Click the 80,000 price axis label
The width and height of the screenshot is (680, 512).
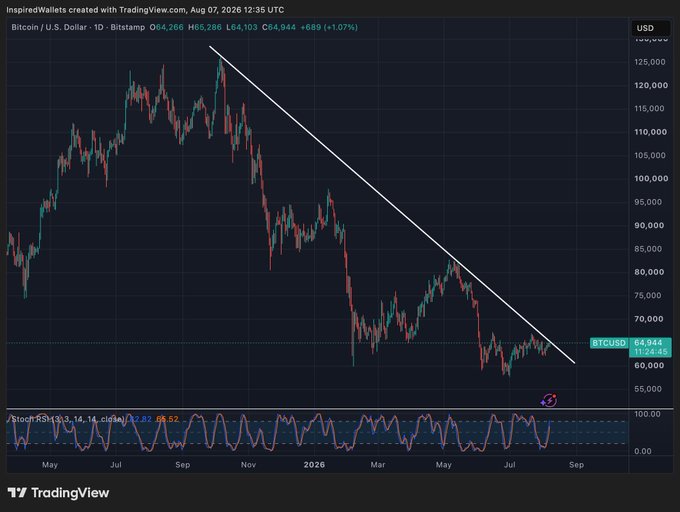(649, 272)
